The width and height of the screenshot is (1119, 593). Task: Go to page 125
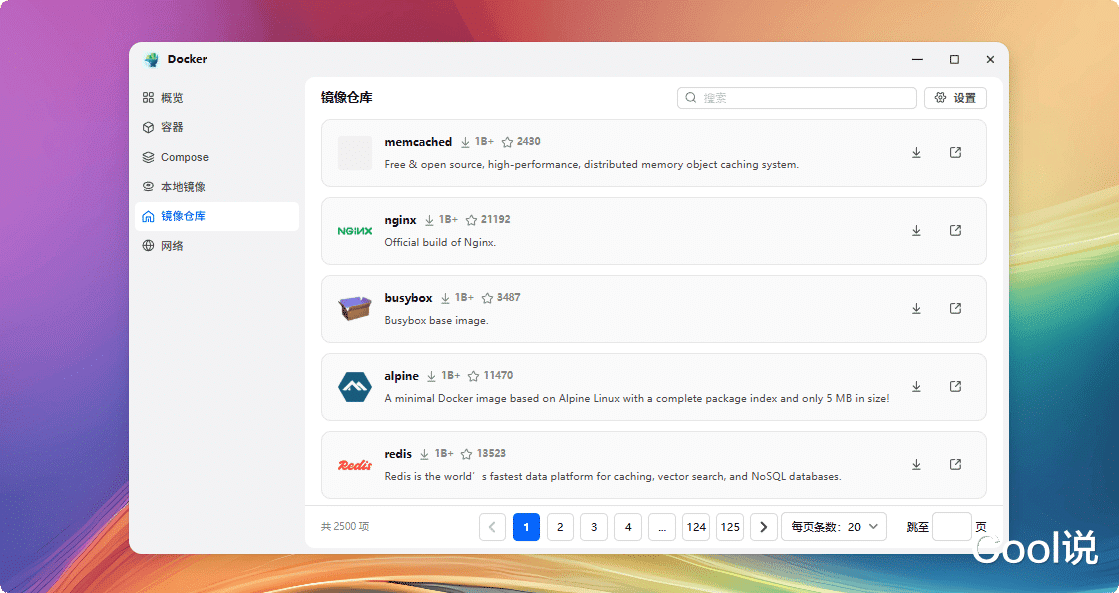pos(730,527)
